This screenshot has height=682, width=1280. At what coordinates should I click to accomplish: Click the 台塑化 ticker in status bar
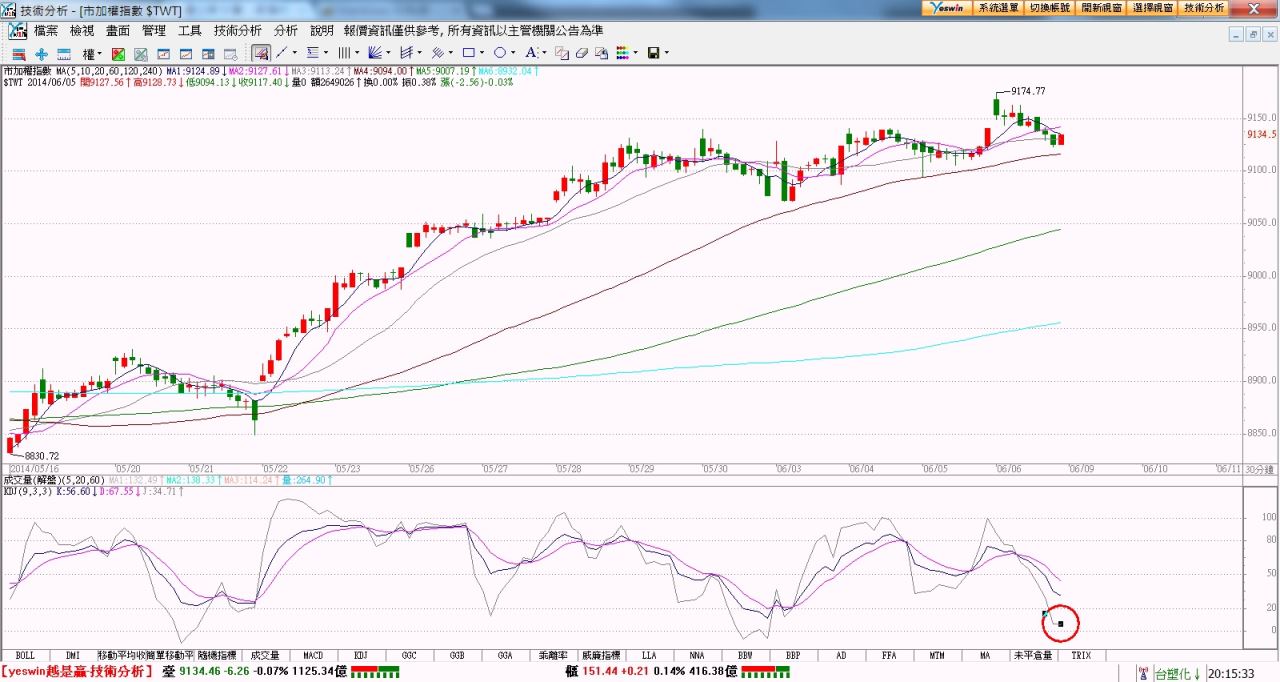[1177, 674]
